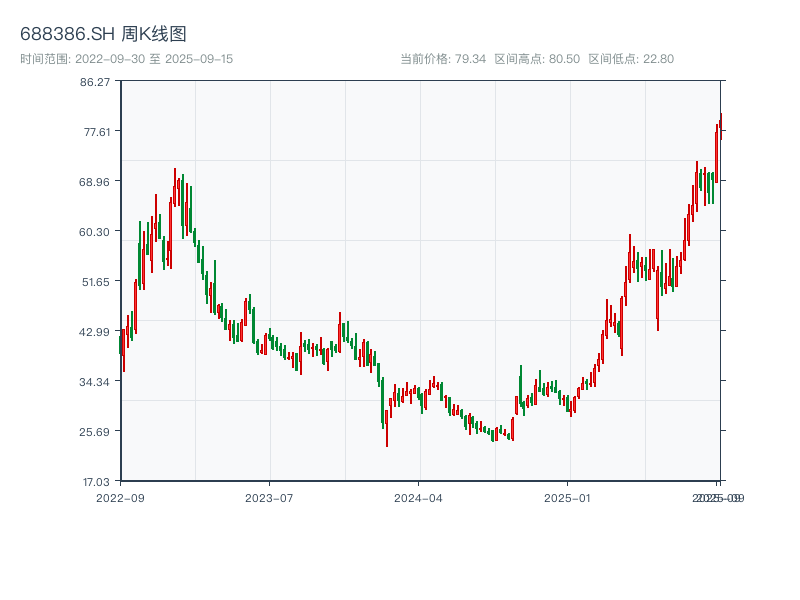
Task: Click the 2023-07 x-axis label
Action: coord(269,498)
